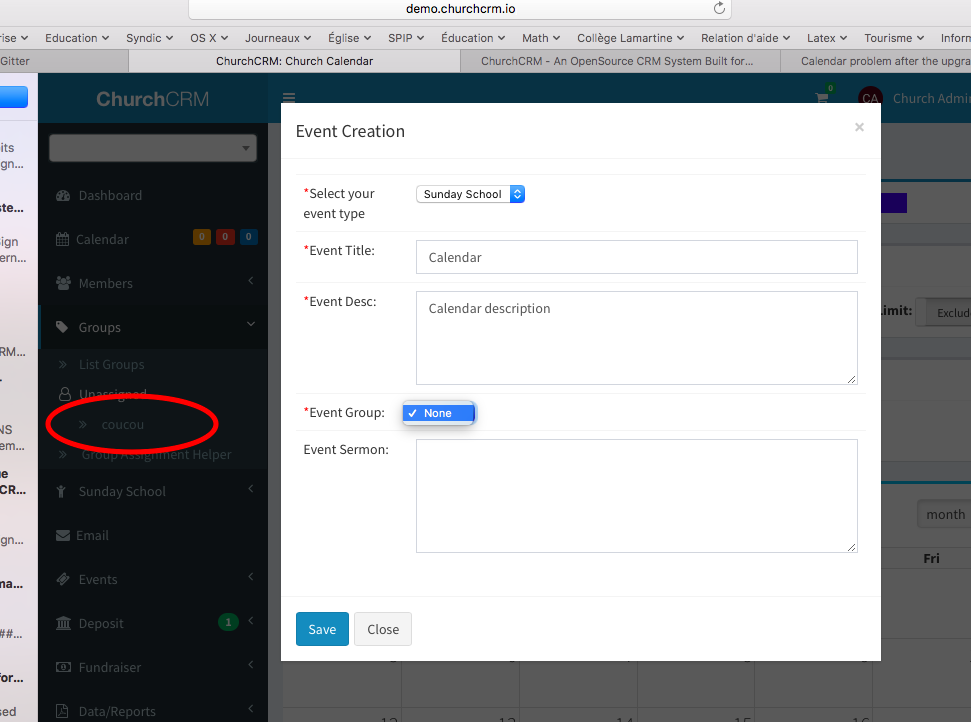Expand the Deposit menu chevron
This screenshot has width=971, height=722.
[251, 621]
